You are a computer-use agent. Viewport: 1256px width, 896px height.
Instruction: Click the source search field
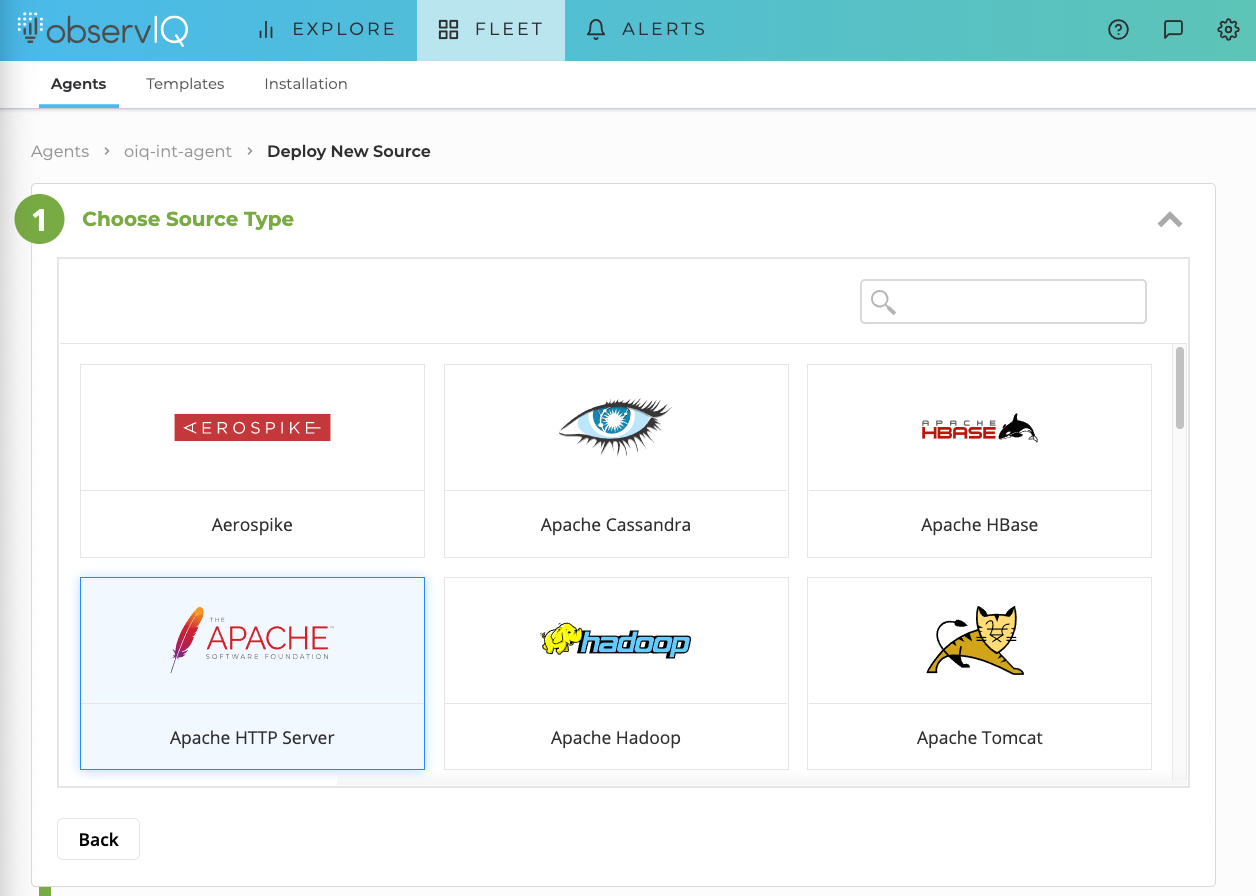pos(1003,301)
